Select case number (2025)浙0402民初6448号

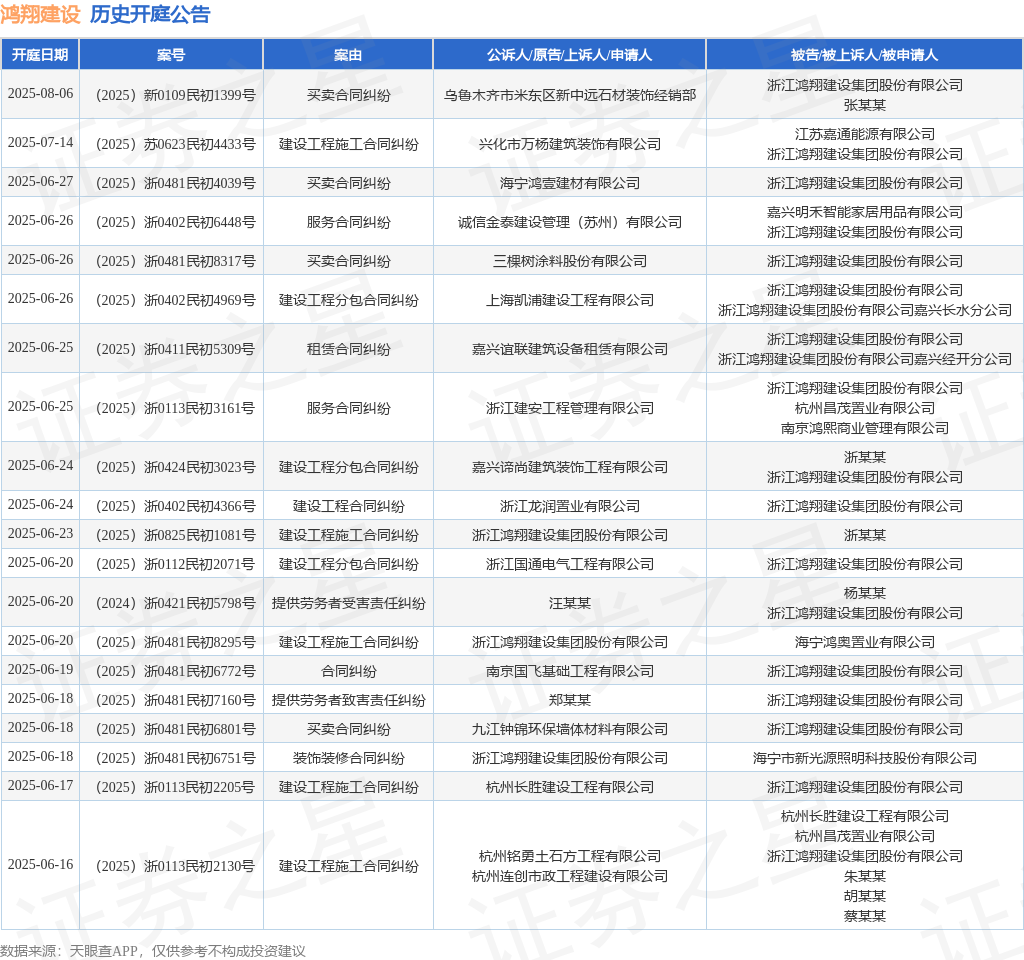click(x=175, y=222)
